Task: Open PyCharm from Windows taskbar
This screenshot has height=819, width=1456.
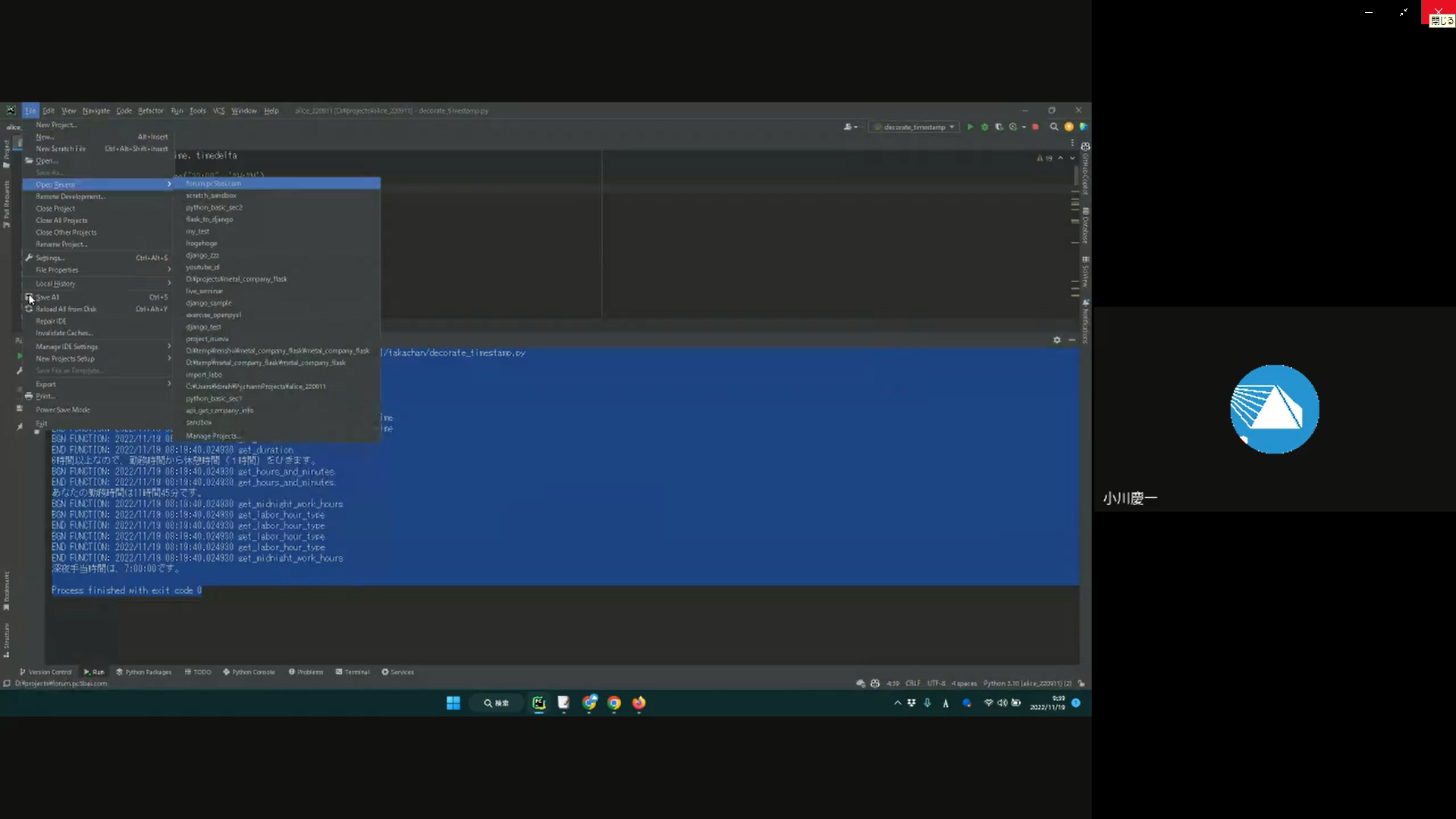Action: (538, 703)
